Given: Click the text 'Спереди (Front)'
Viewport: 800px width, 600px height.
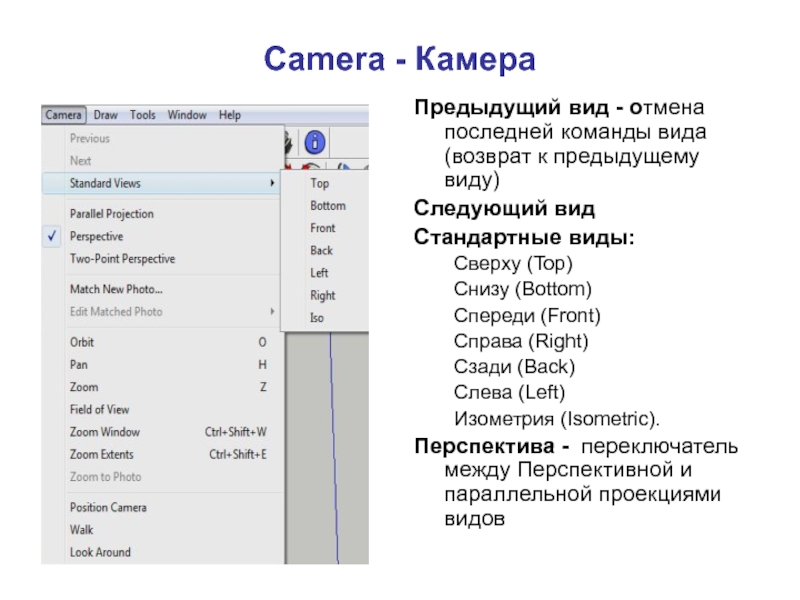Looking at the screenshot, I should tap(527, 315).
